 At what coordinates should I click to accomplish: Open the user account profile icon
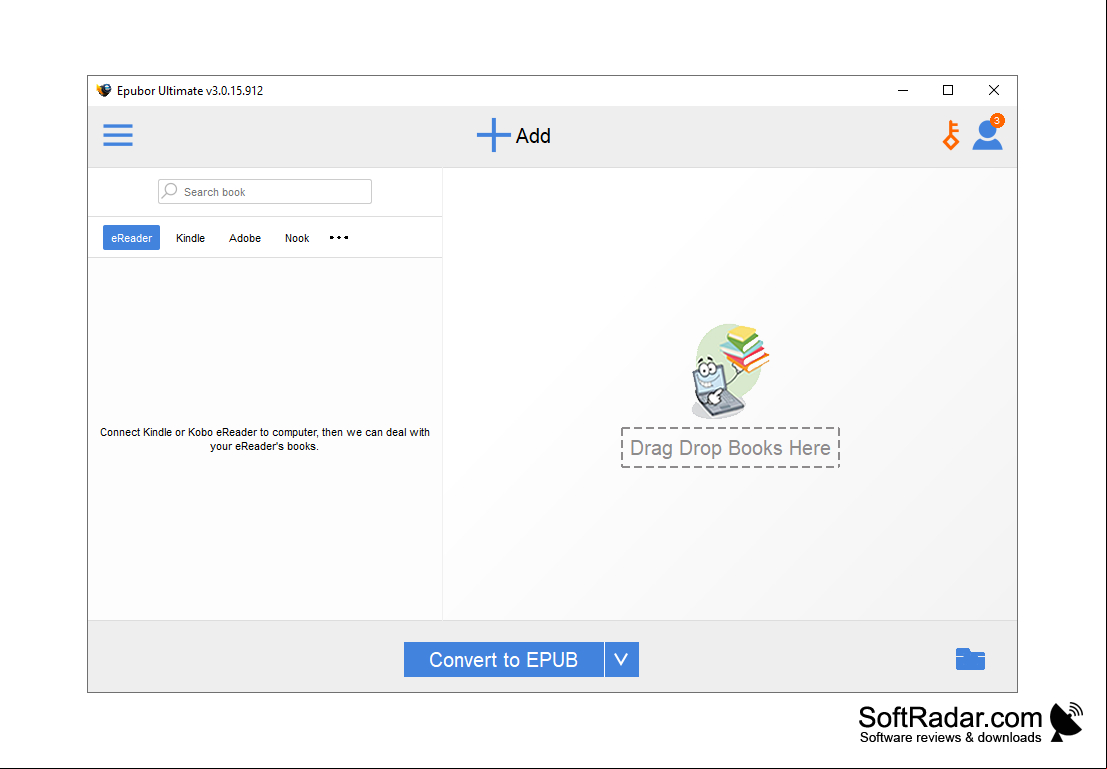988,134
